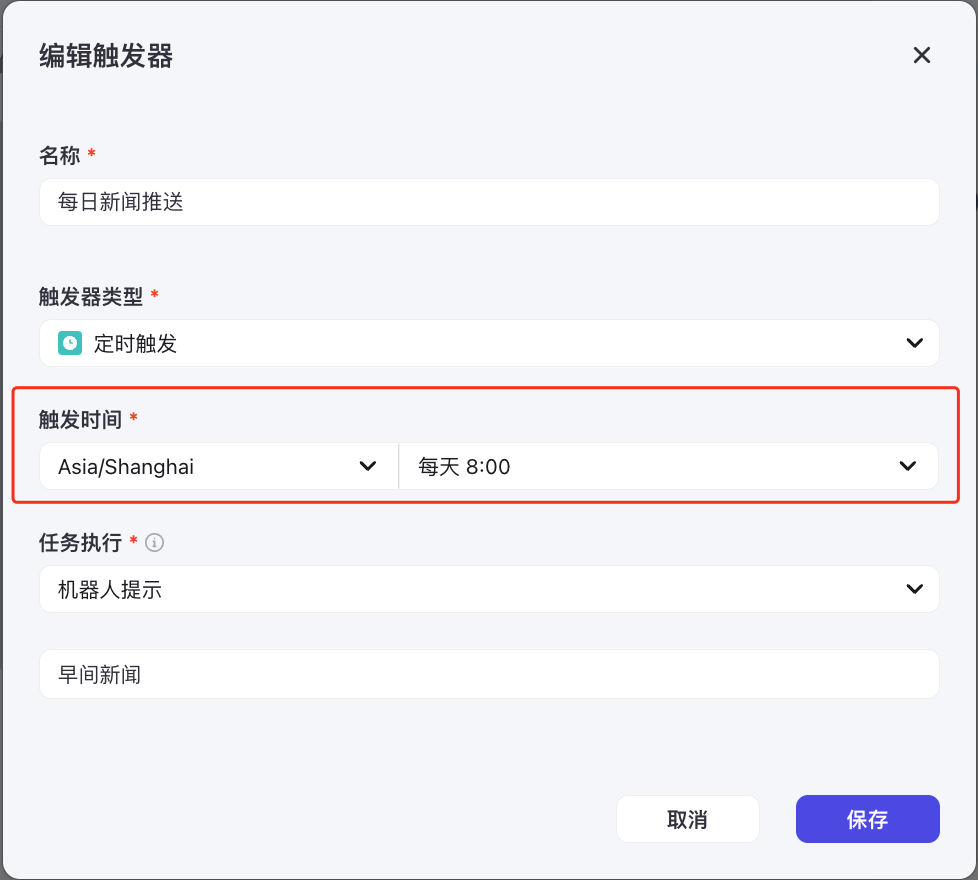Image resolution: width=978 pixels, height=880 pixels.
Task: Click the info icon beside 任务执行
Action: tap(154, 543)
